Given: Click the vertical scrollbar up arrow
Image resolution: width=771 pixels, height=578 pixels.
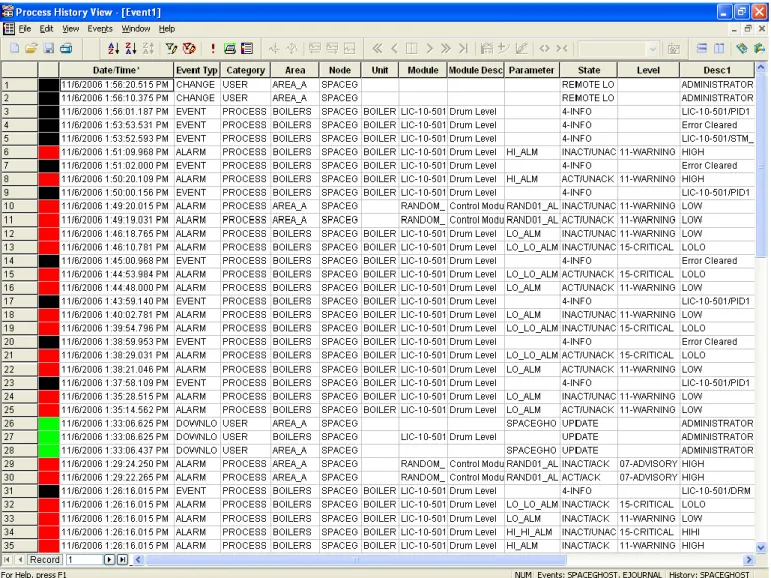Looking at the screenshot, I should [x=761, y=67].
